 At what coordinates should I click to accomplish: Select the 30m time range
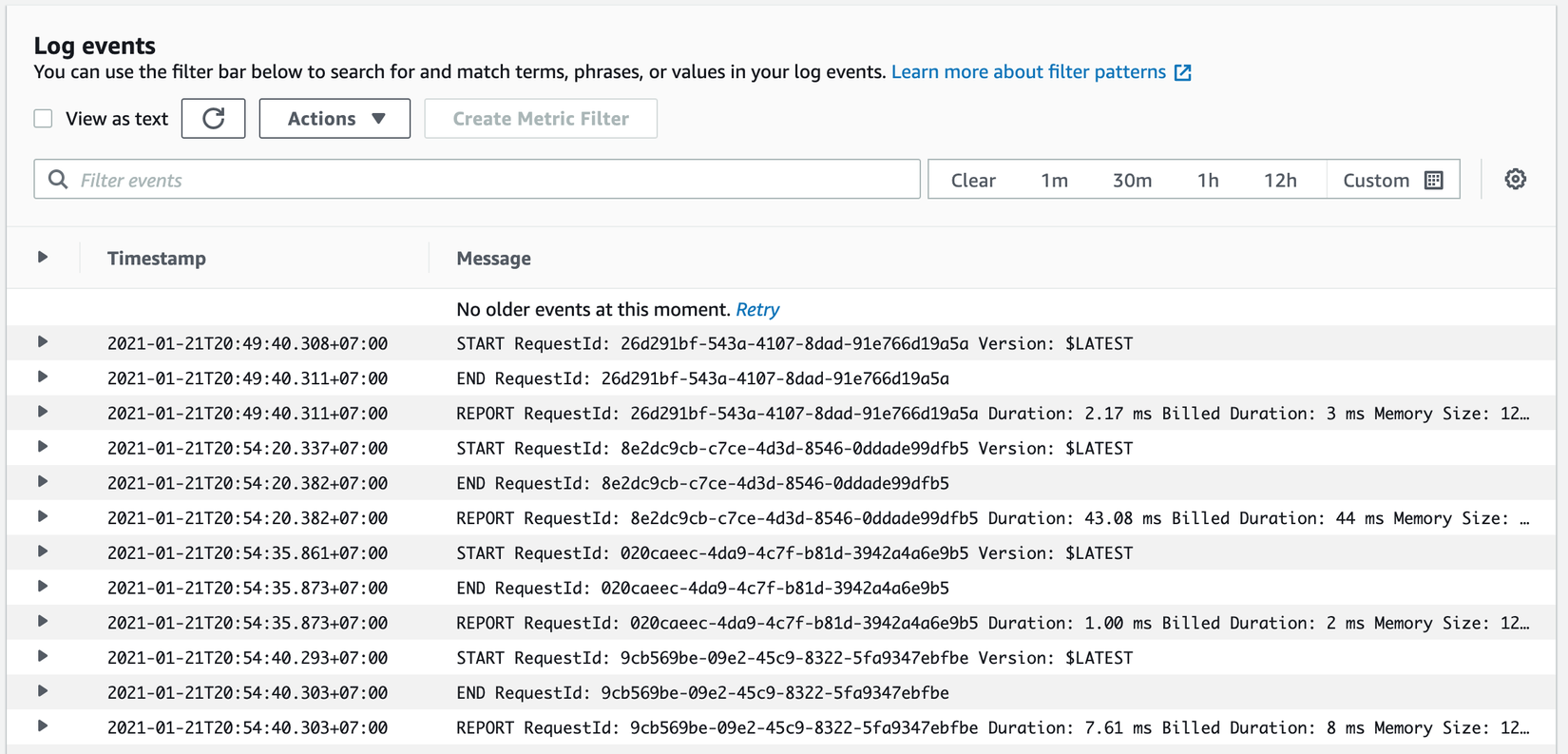pyautogui.click(x=1132, y=180)
